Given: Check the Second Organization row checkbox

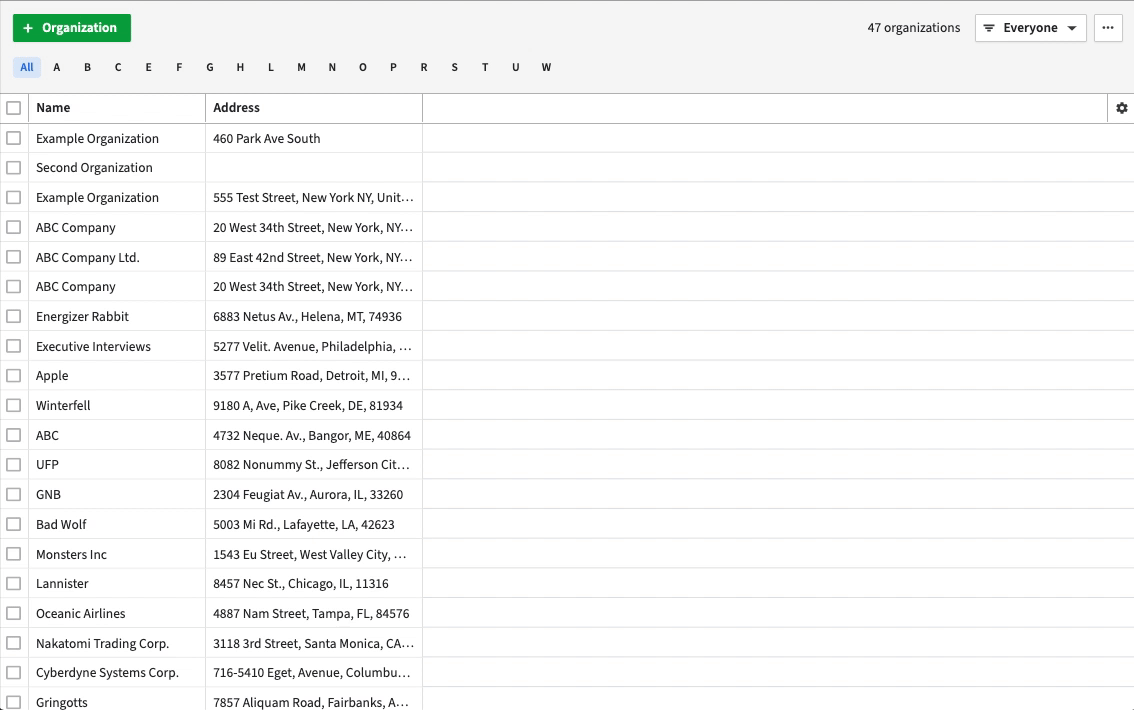Looking at the screenshot, I should [14, 168].
